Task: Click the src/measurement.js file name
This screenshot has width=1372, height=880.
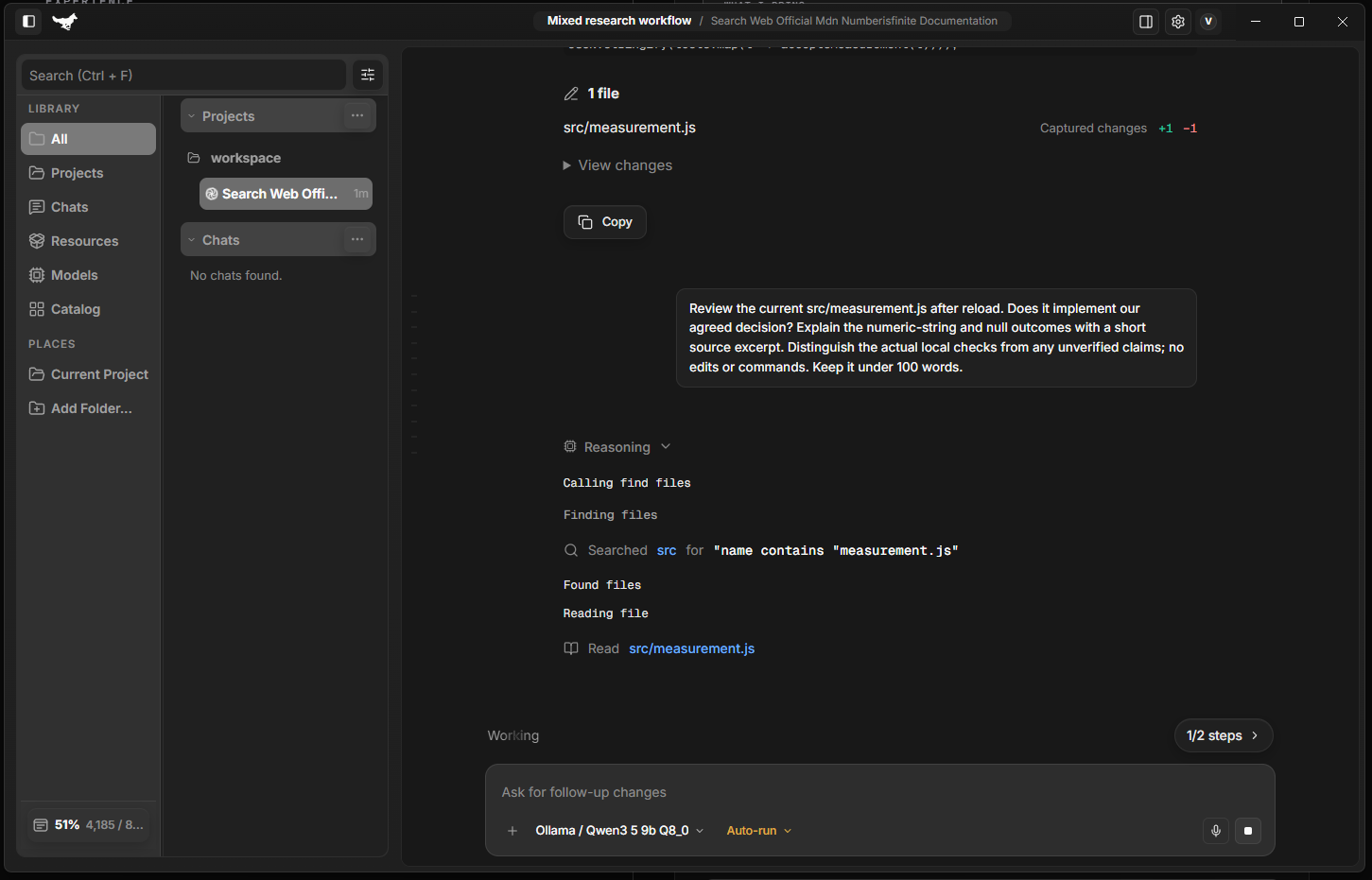Action: 630,128
